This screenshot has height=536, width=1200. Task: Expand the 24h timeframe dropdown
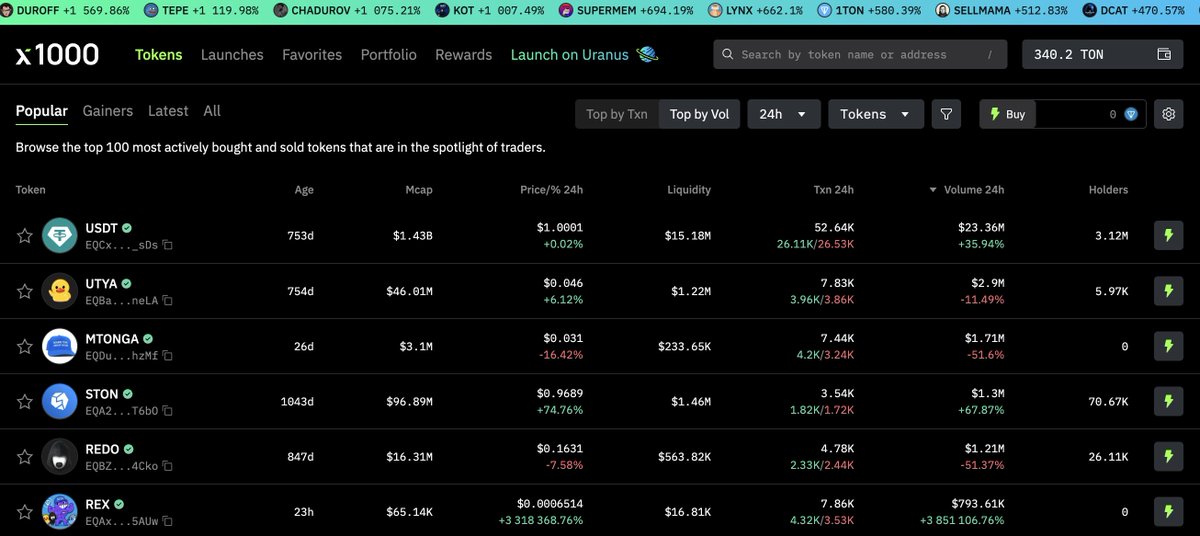[784, 114]
